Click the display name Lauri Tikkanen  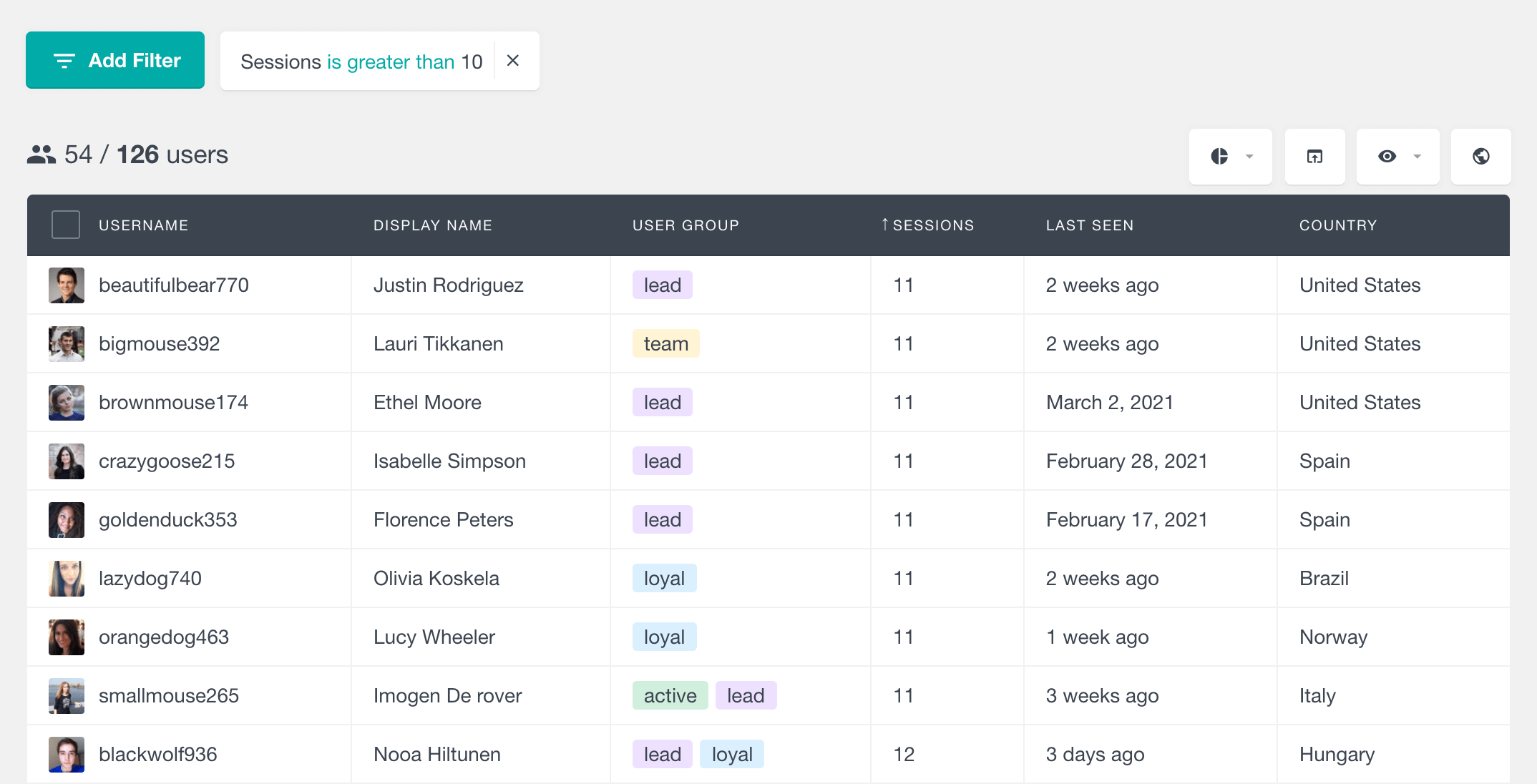(439, 344)
